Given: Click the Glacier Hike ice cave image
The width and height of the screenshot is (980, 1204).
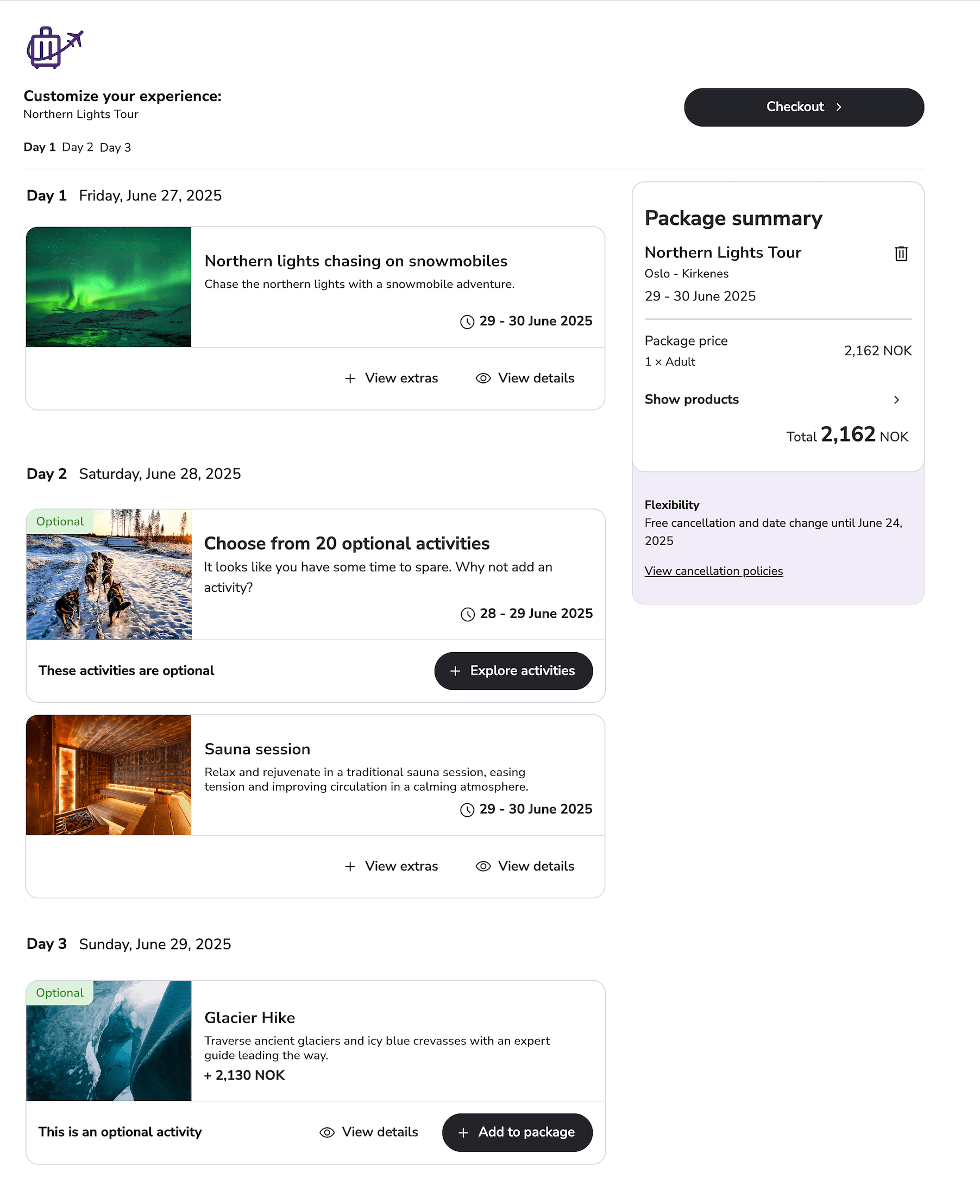Looking at the screenshot, I should tap(109, 1041).
